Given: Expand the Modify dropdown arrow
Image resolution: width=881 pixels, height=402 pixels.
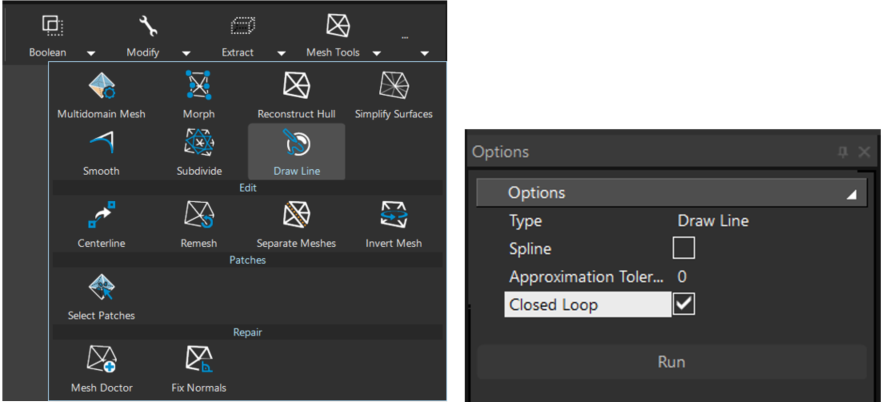Looking at the screenshot, I should [186, 53].
